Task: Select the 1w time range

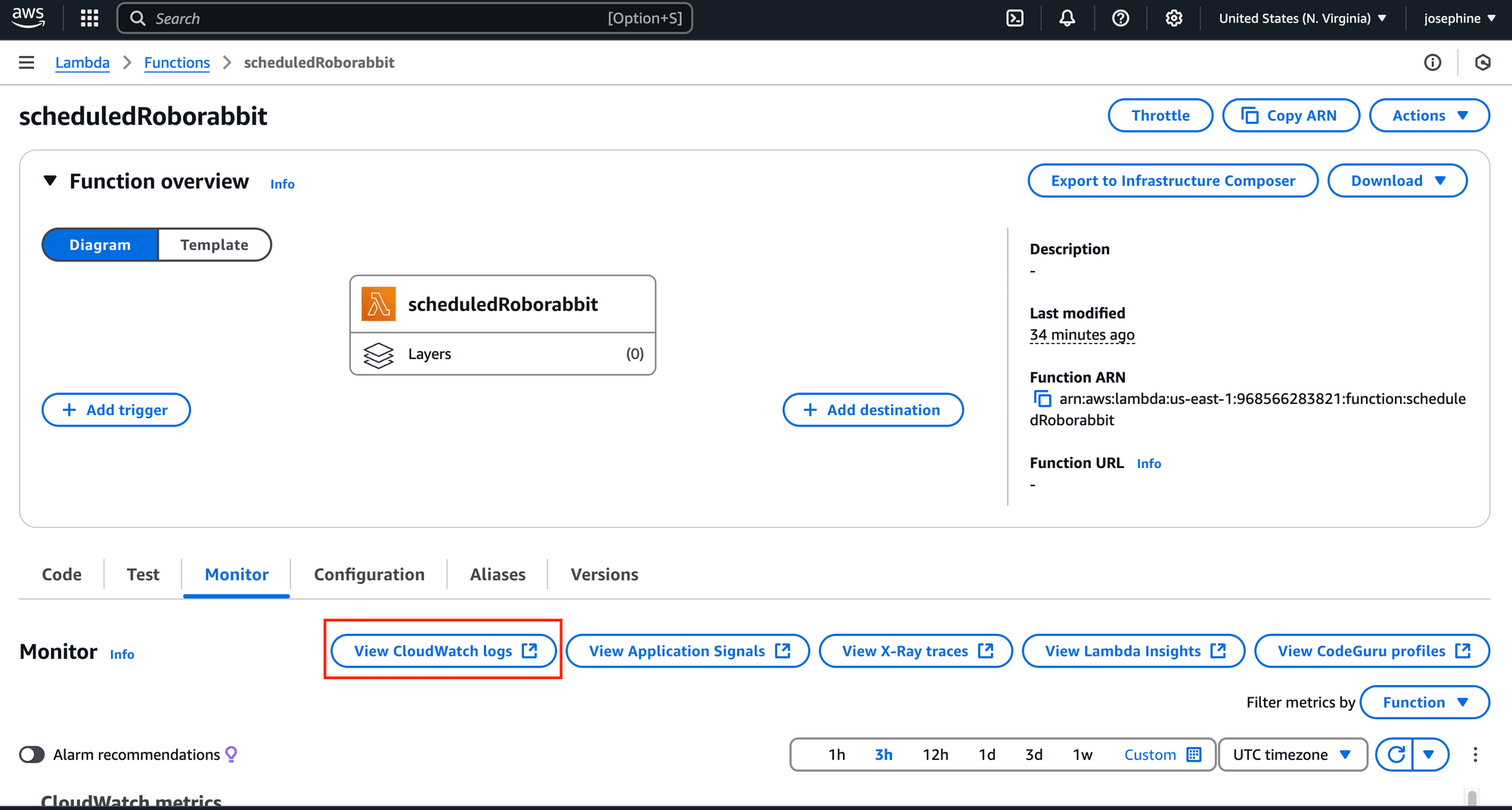Action: tap(1083, 754)
